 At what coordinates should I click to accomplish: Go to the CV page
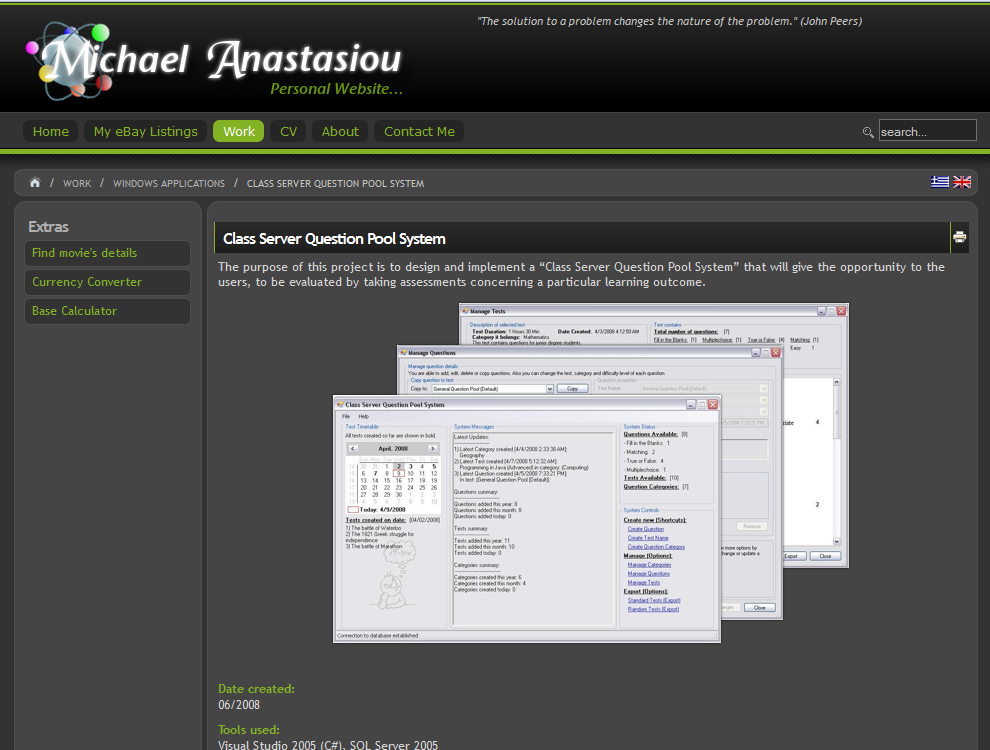click(x=288, y=131)
